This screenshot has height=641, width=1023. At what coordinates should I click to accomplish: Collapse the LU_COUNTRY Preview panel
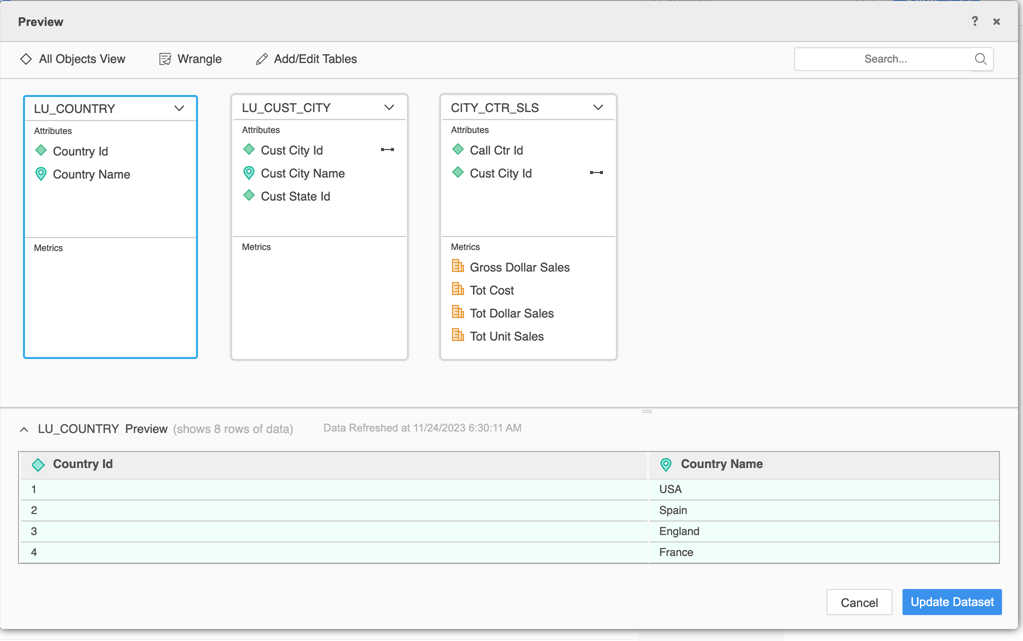(24, 429)
